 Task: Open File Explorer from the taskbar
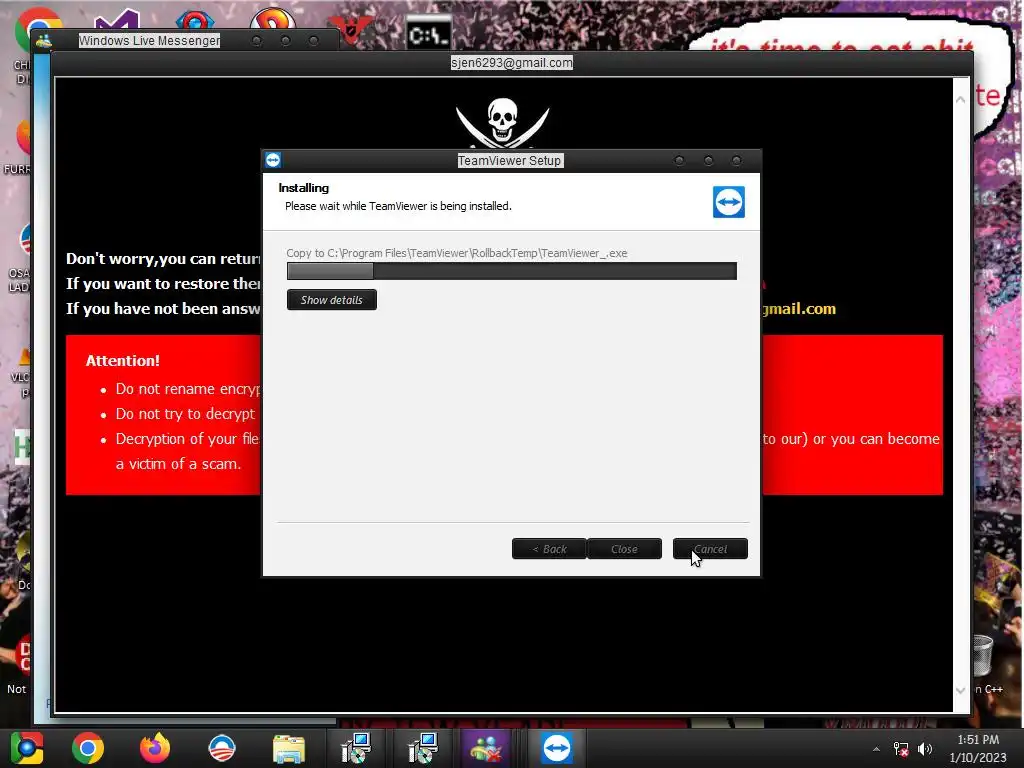[x=289, y=748]
